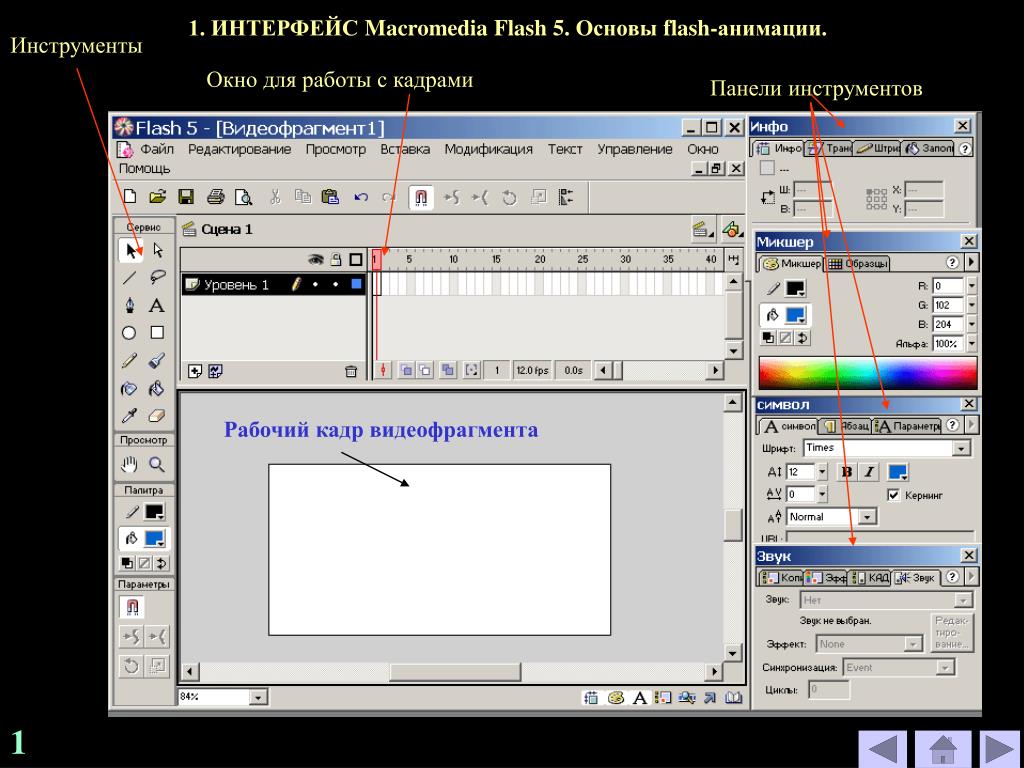
Task: Click the Сцена 1 scene label
Action: [226, 229]
